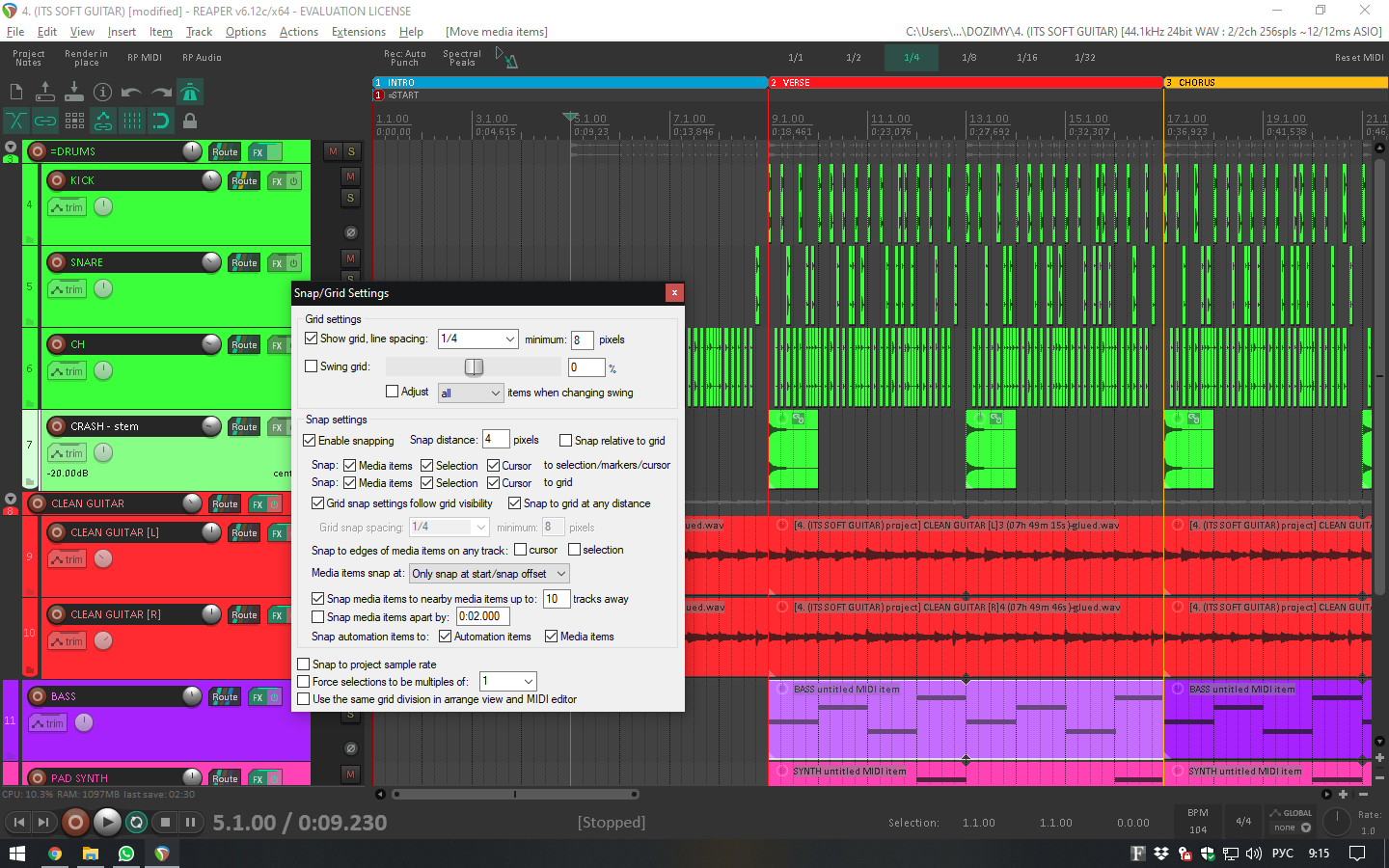Click the Save project icon

[74, 92]
